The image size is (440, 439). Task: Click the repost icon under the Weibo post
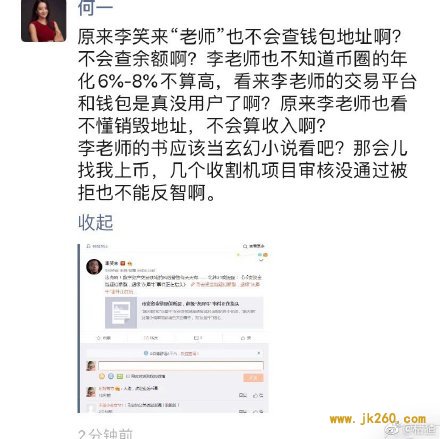[146, 338]
